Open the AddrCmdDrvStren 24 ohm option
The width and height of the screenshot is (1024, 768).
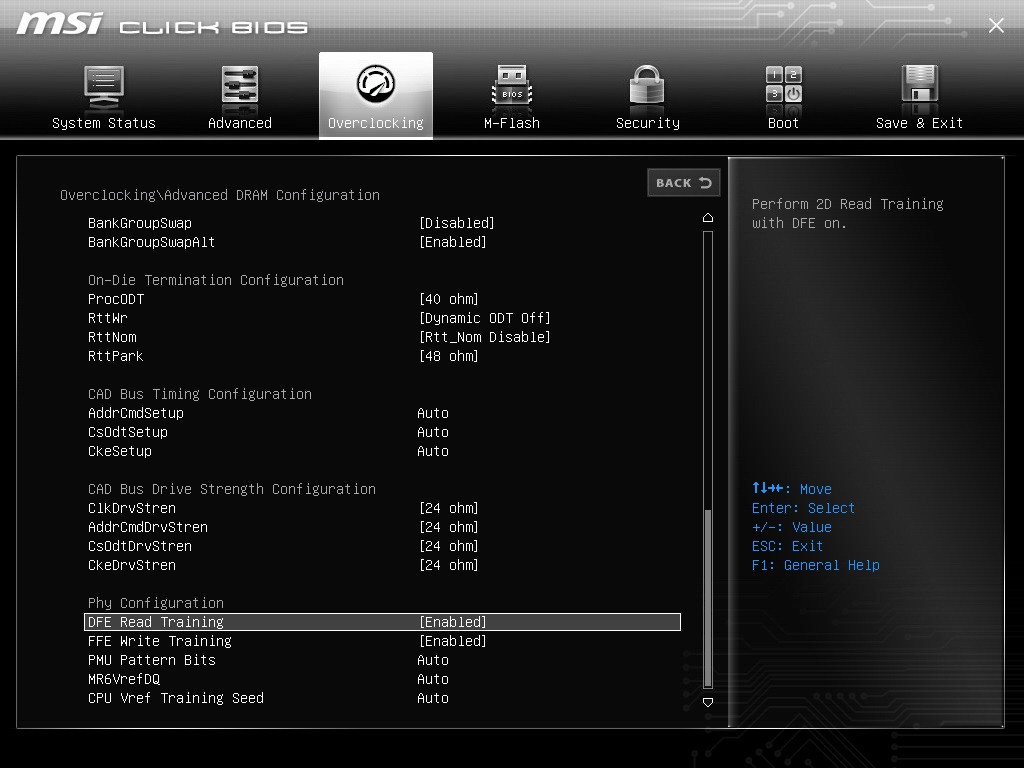(x=449, y=527)
